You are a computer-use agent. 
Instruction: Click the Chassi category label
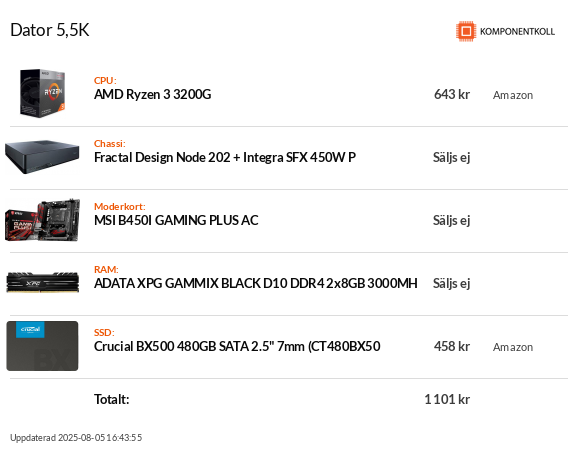coord(110,143)
